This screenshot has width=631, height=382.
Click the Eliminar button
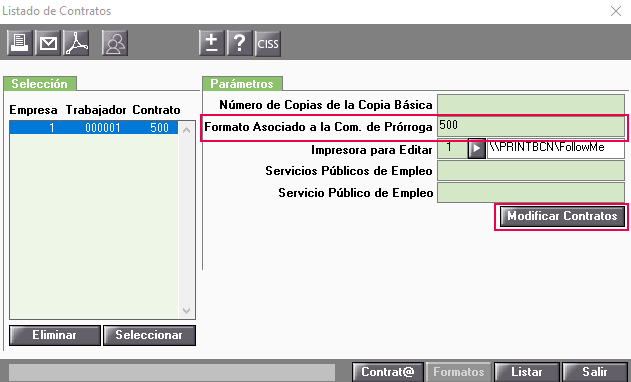pos(55,335)
